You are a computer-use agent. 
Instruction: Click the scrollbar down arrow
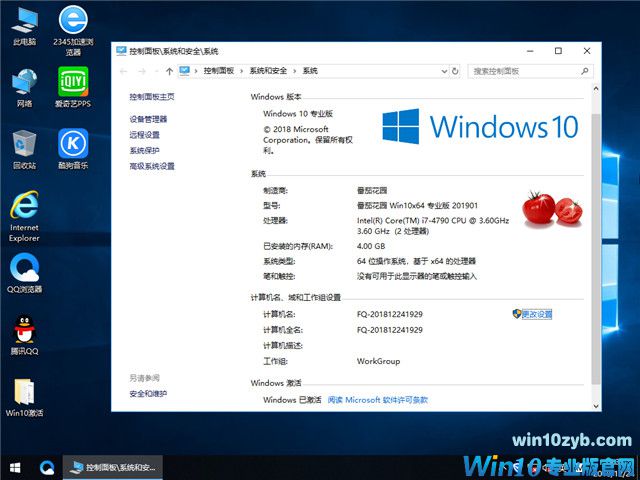point(596,406)
